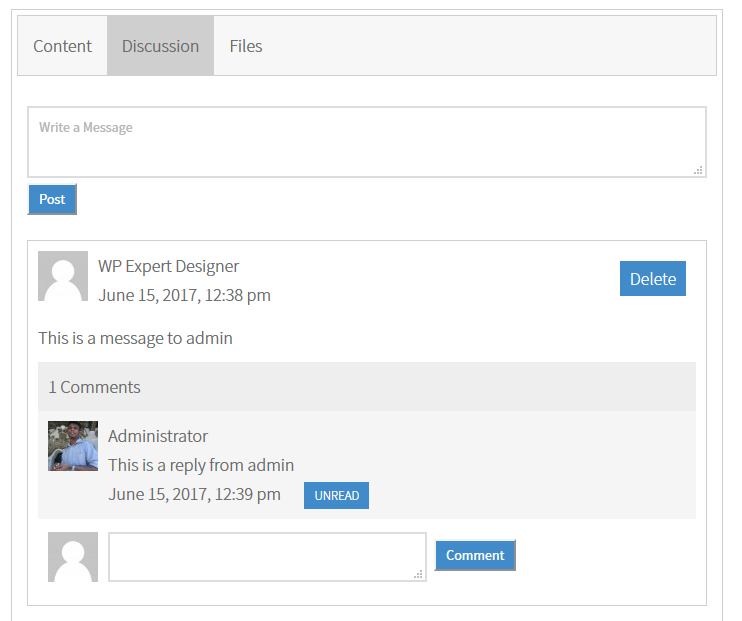Click the text 'This is a message to admin'
Viewport: 742px width, 621px height.
point(135,338)
